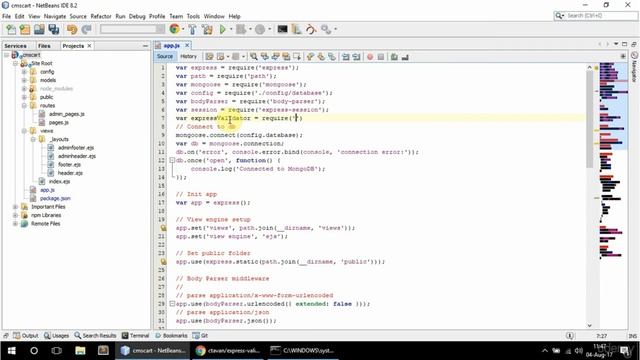The image size is (640, 360).
Task: Open the Bookmarks window button
Action: pyautogui.click(x=171, y=336)
